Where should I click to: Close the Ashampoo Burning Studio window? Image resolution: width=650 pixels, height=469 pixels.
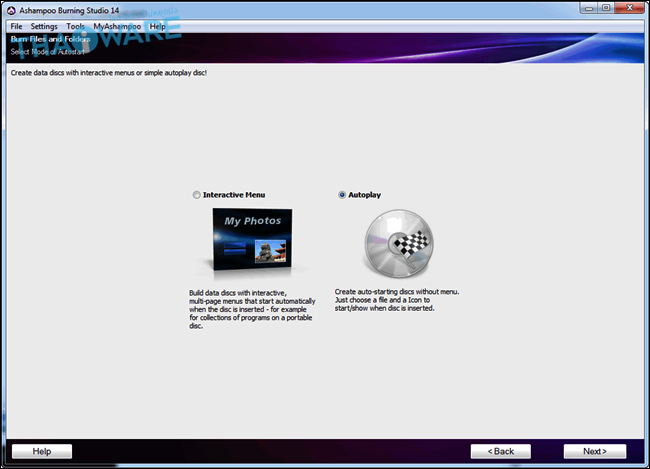pyautogui.click(x=630, y=8)
